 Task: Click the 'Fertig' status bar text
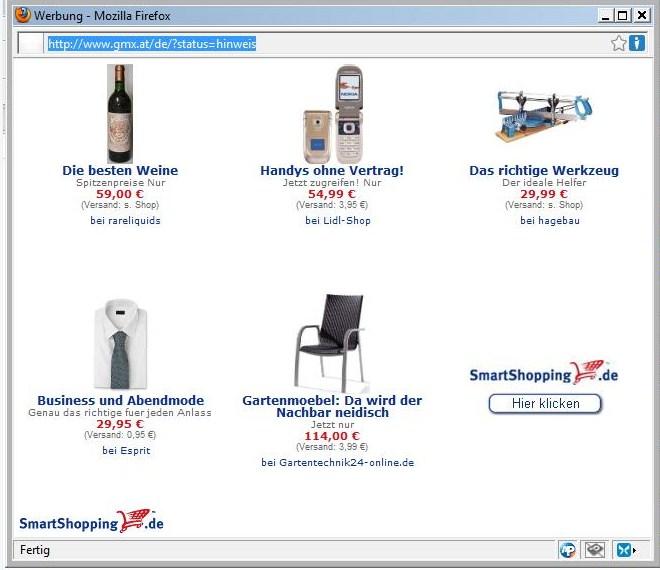pos(35,550)
